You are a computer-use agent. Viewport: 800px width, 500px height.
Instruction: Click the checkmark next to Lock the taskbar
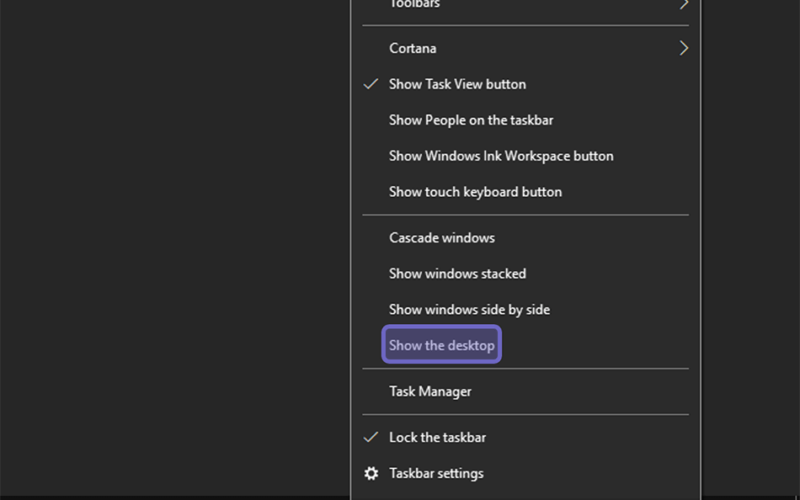(x=371, y=437)
